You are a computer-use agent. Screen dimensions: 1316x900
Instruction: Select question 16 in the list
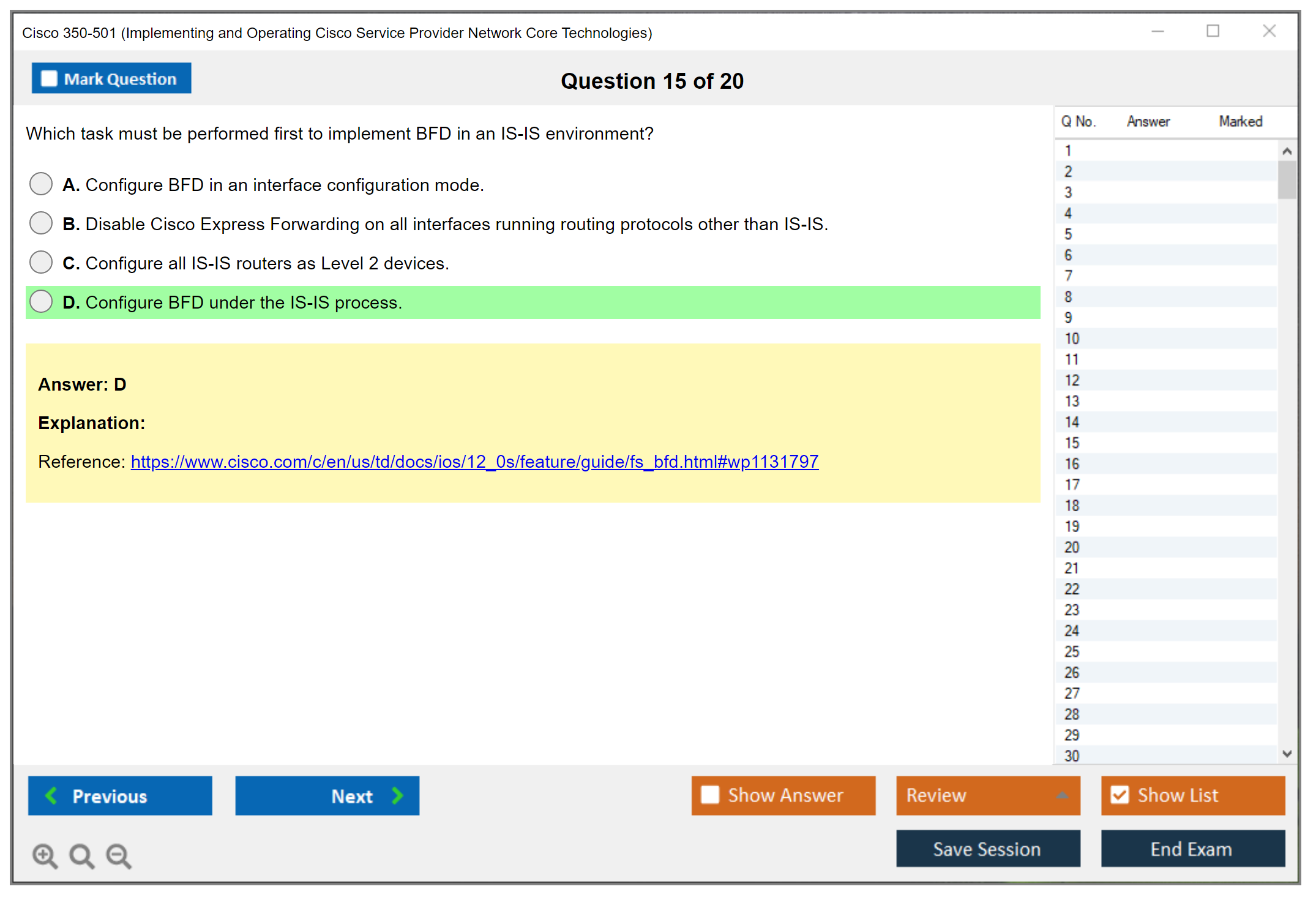point(1072,463)
